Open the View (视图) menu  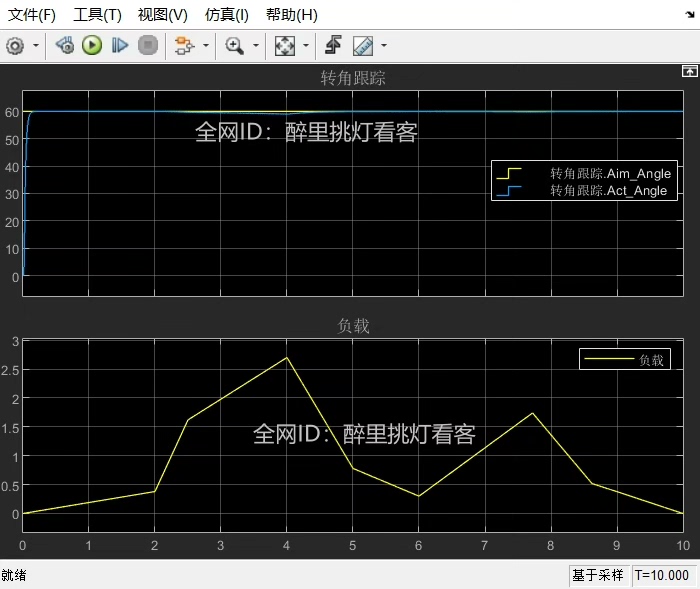162,15
